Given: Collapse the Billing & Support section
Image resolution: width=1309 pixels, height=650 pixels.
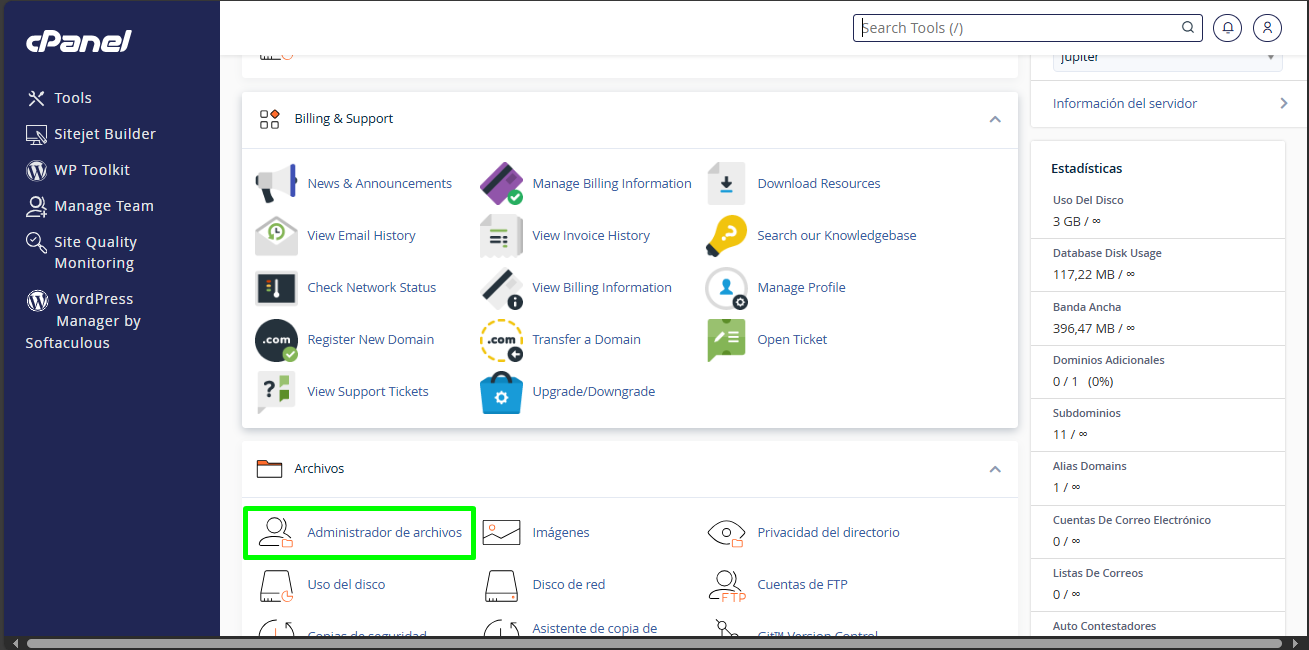Looking at the screenshot, I should pos(995,119).
